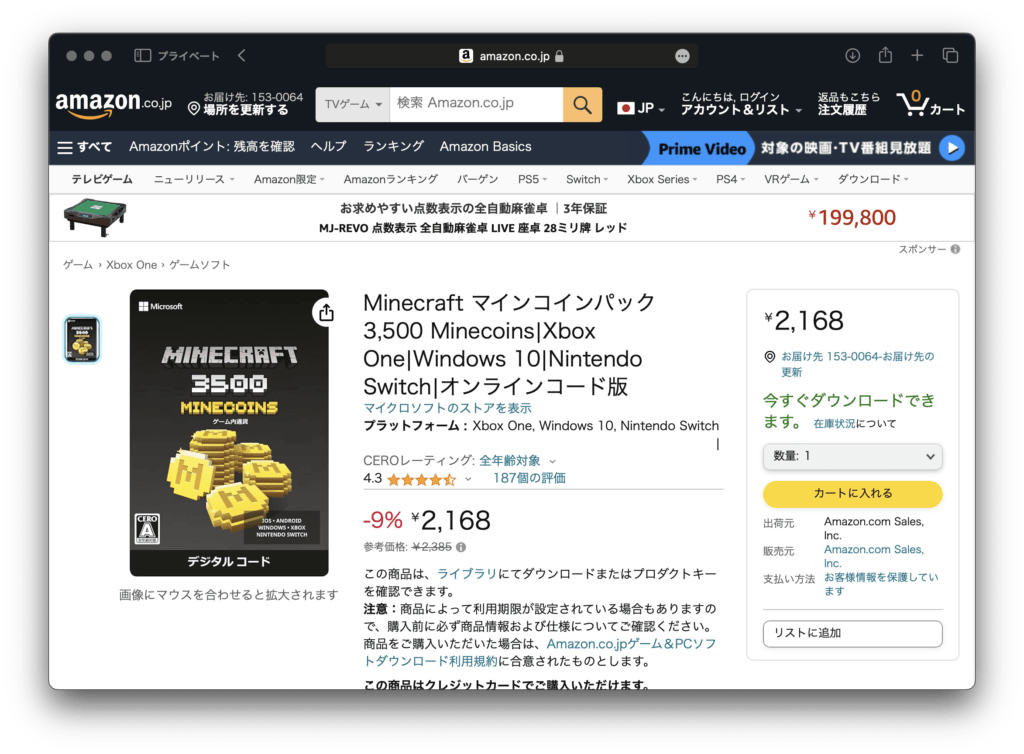Open new tab with plus icon
The width and height of the screenshot is (1024, 754).
click(917, 56)
